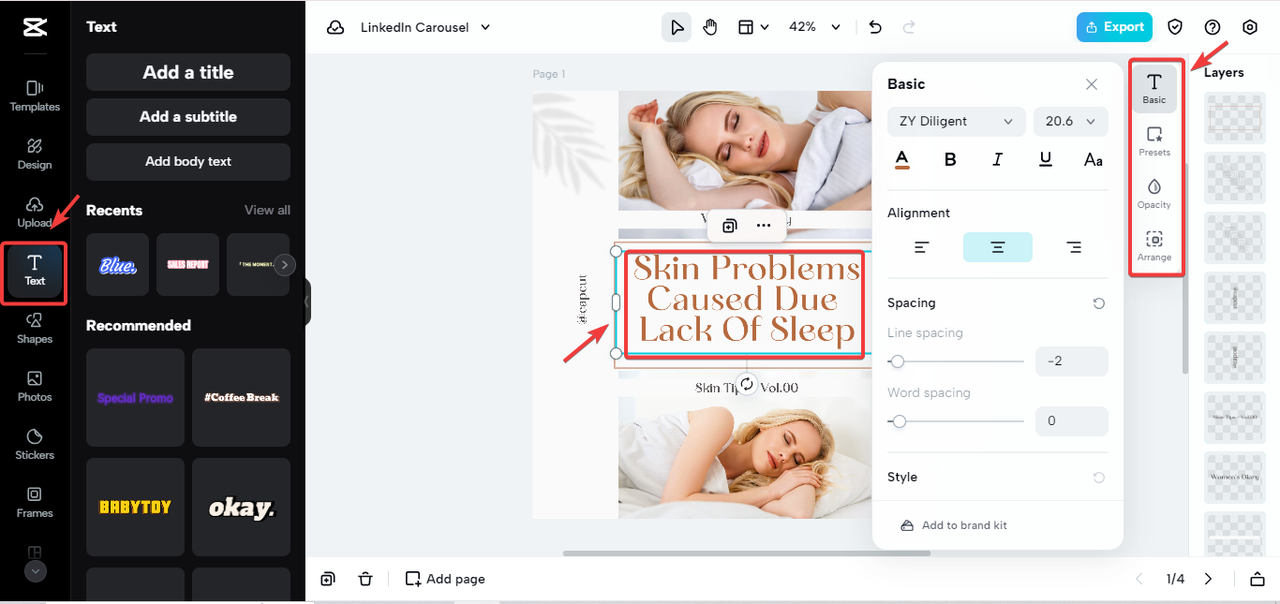
Task: Open the shield privacy icon
Action: (x=1176, y=27)
